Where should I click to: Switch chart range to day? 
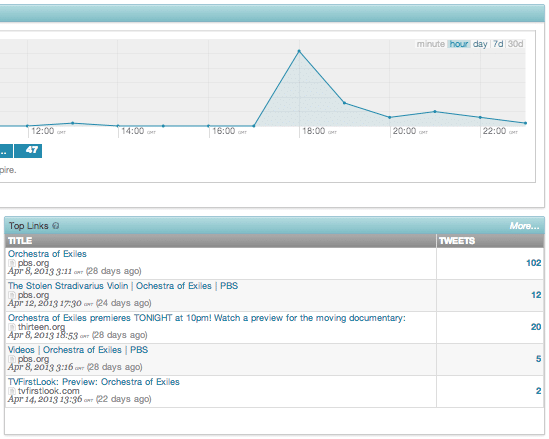tap(480, 44)
